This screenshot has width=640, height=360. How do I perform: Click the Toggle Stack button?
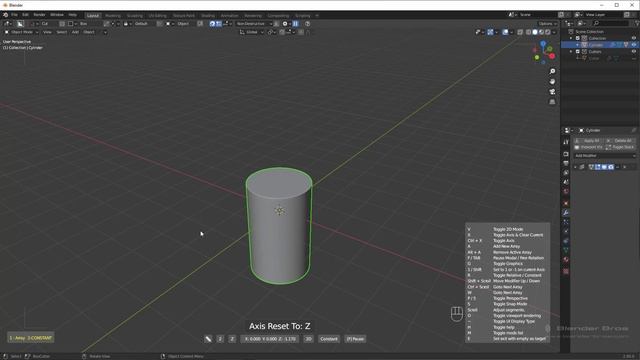click(x=620, y=147)
